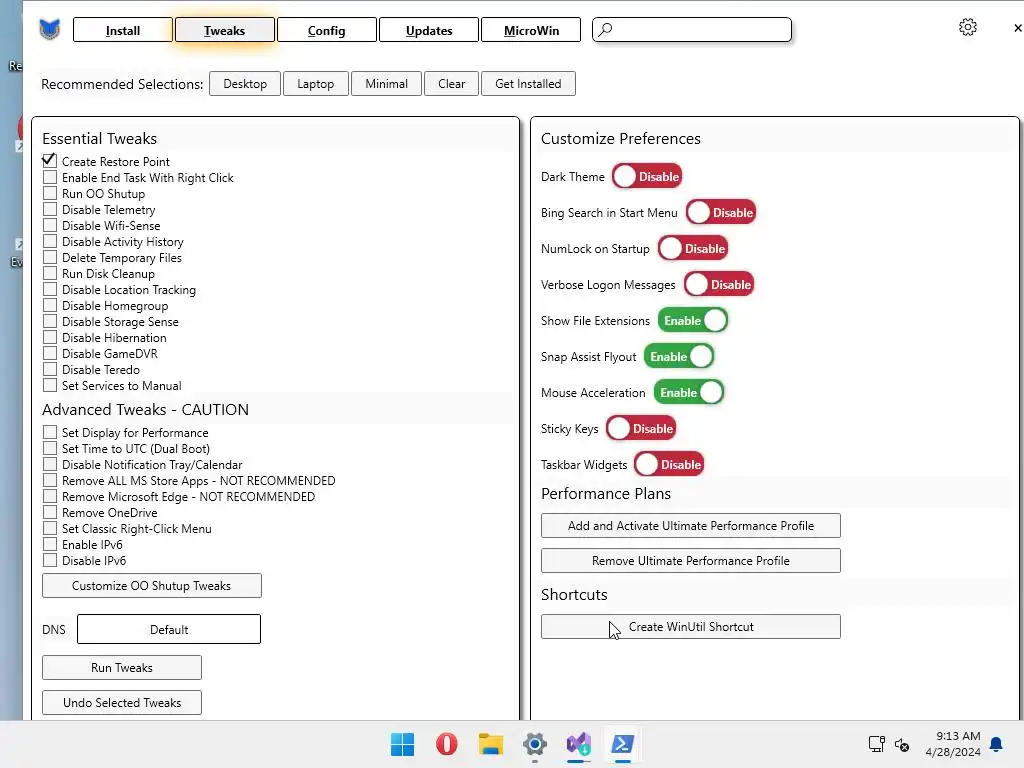Open Settings app from taskbar
Viewport: 1024px width, 768px height.
tap(534, 744)
